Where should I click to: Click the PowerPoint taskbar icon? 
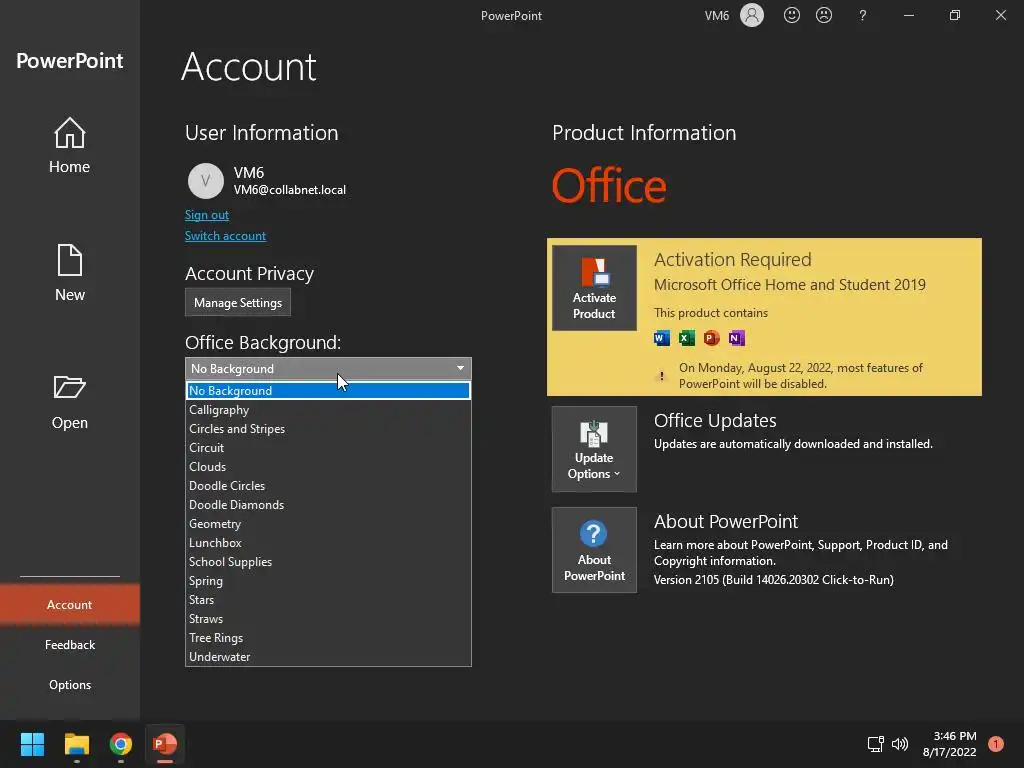pyautogui.click(x=165, y=744)
